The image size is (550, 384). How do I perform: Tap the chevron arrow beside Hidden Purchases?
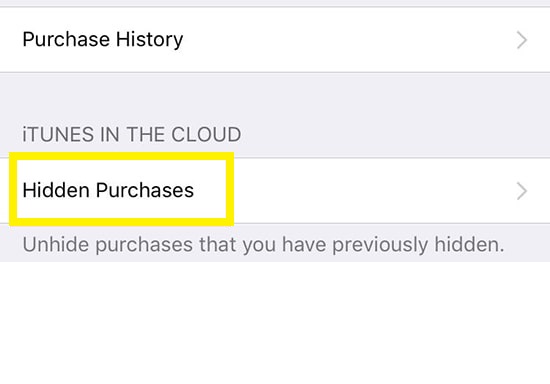[x=522, y=191]
